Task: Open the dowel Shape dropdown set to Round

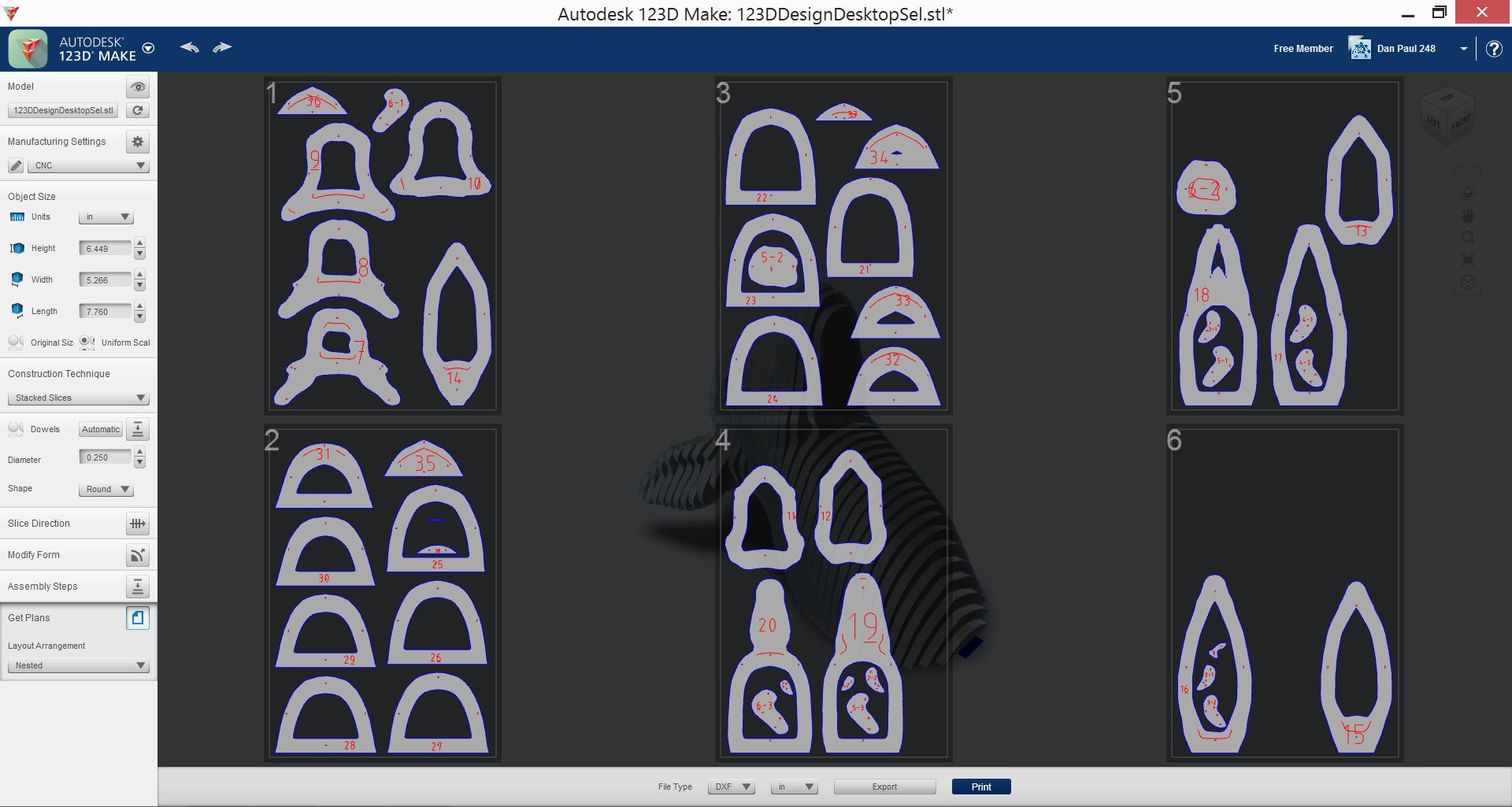Action: pyautogui.click(x=106, y=489)
